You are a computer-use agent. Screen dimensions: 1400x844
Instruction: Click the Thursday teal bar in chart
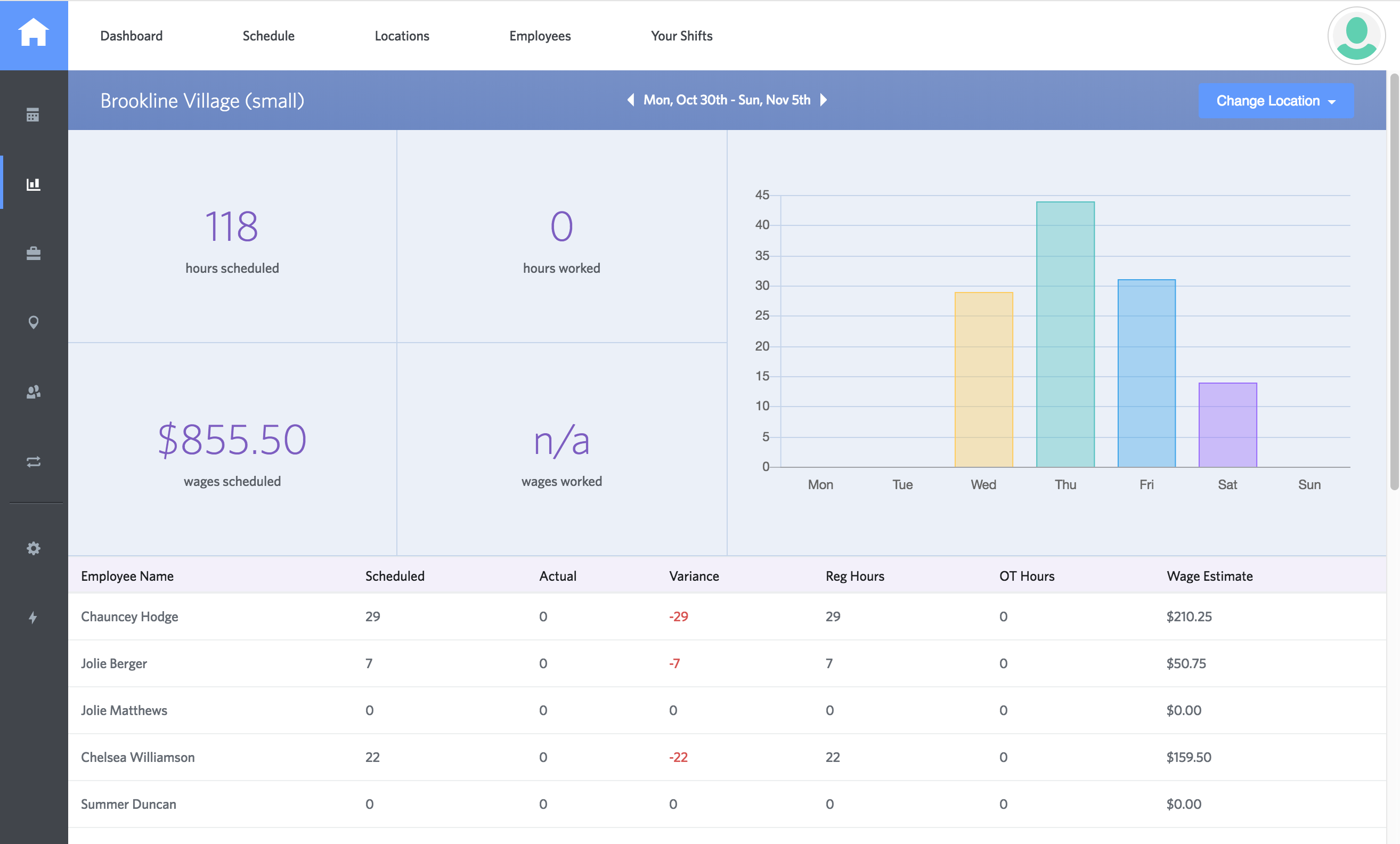(1065, 334)
